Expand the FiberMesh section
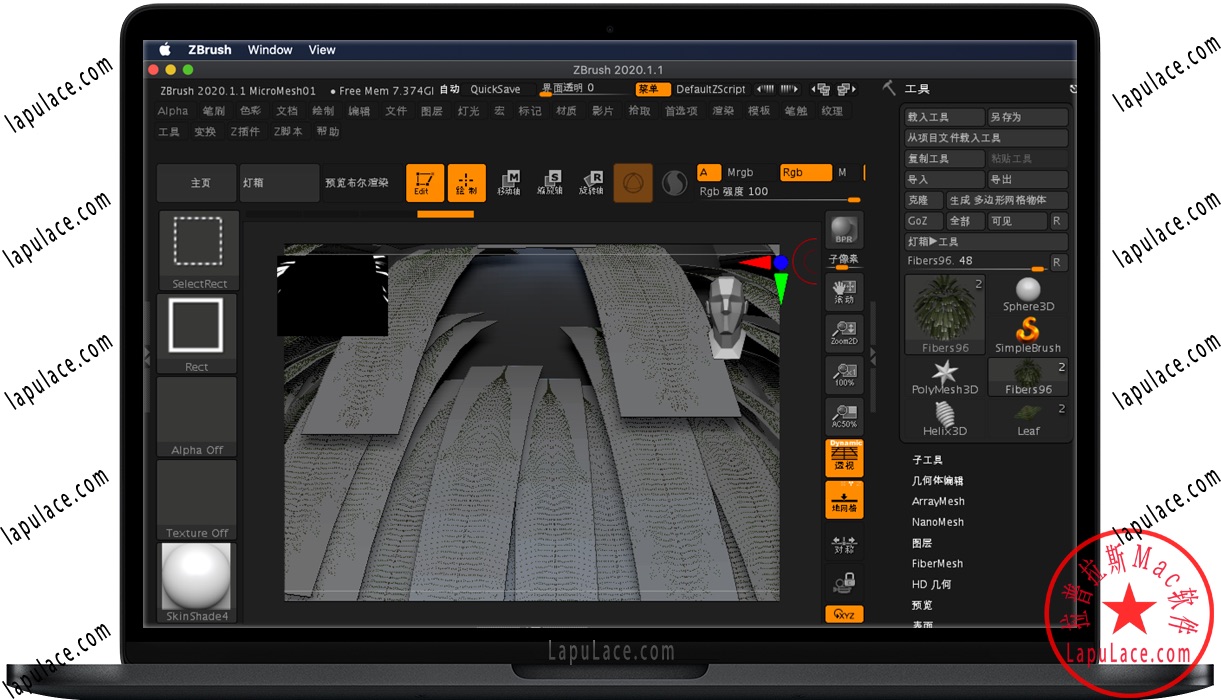The width and height of the screenshot is (1221, 700). [938, 564]
